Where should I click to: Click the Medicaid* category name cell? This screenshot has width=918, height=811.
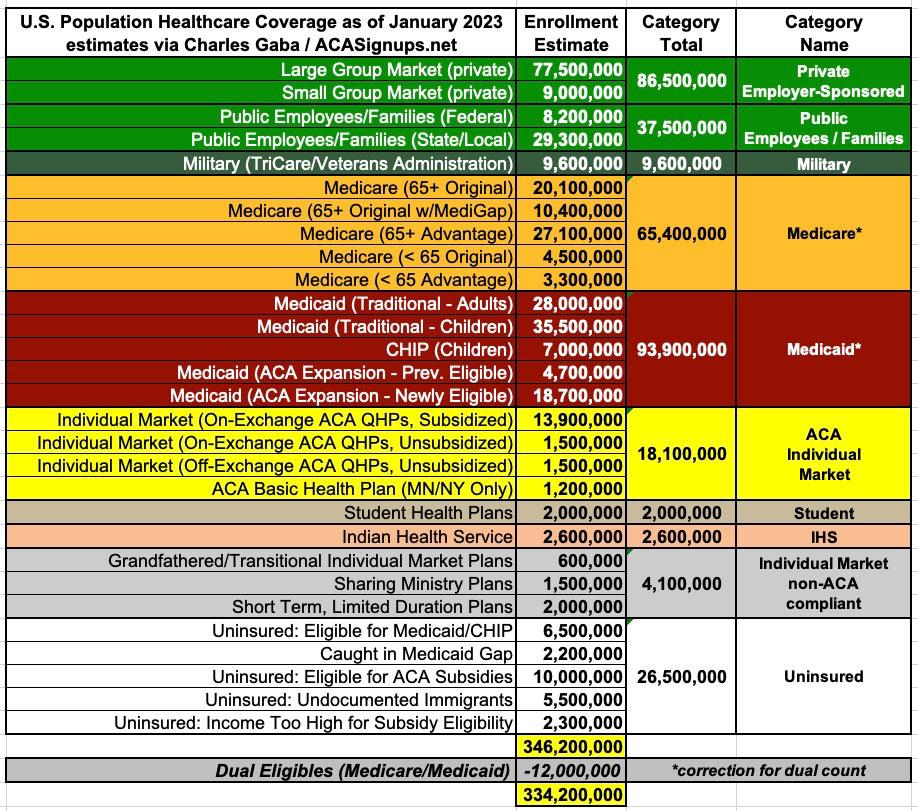pos(823,350)
